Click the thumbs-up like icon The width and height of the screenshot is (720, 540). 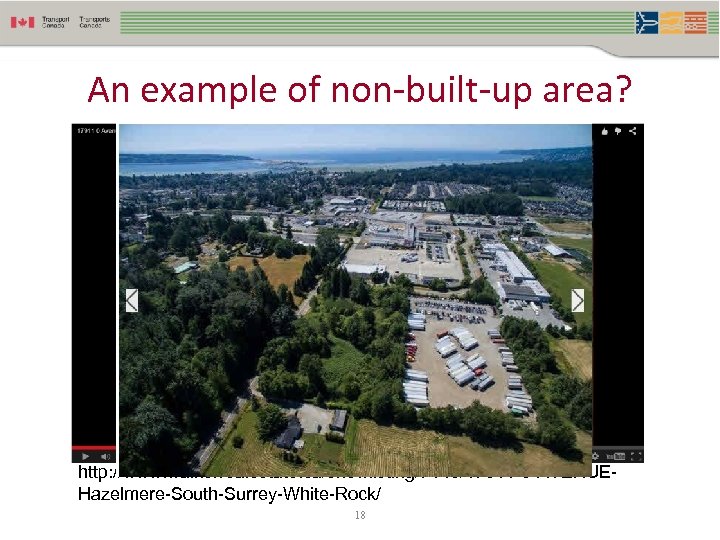click(x=605, y=131)
